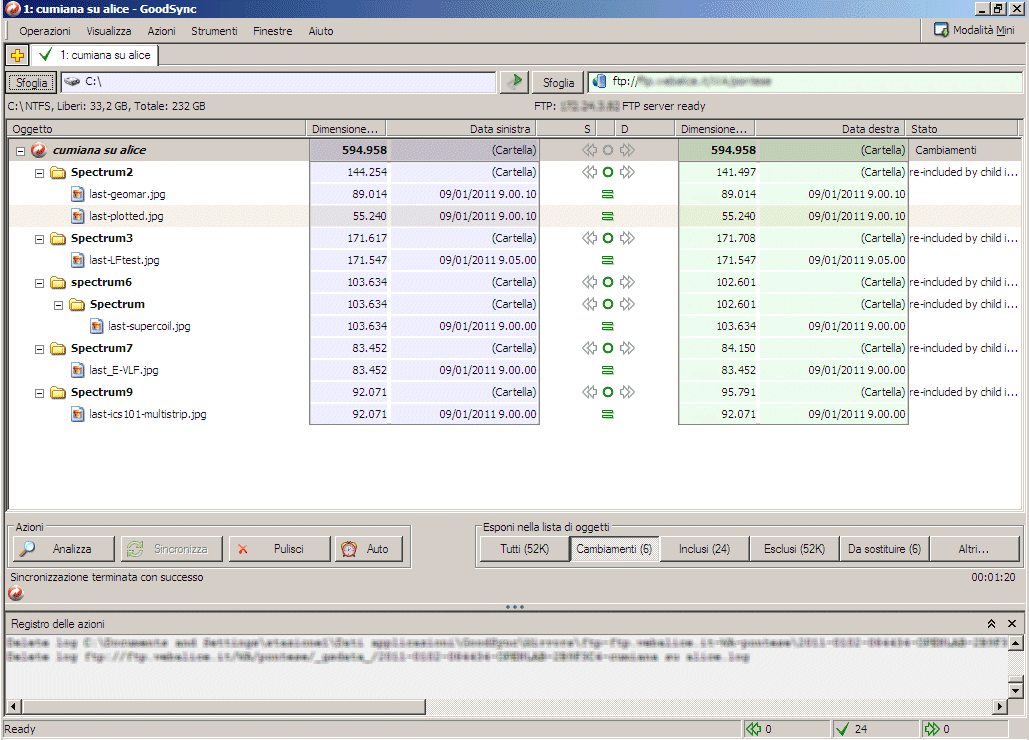1029x740 pixels.
Task: Open the Operazioni menu
Action: pyautogui.click(x=45, y=31)
